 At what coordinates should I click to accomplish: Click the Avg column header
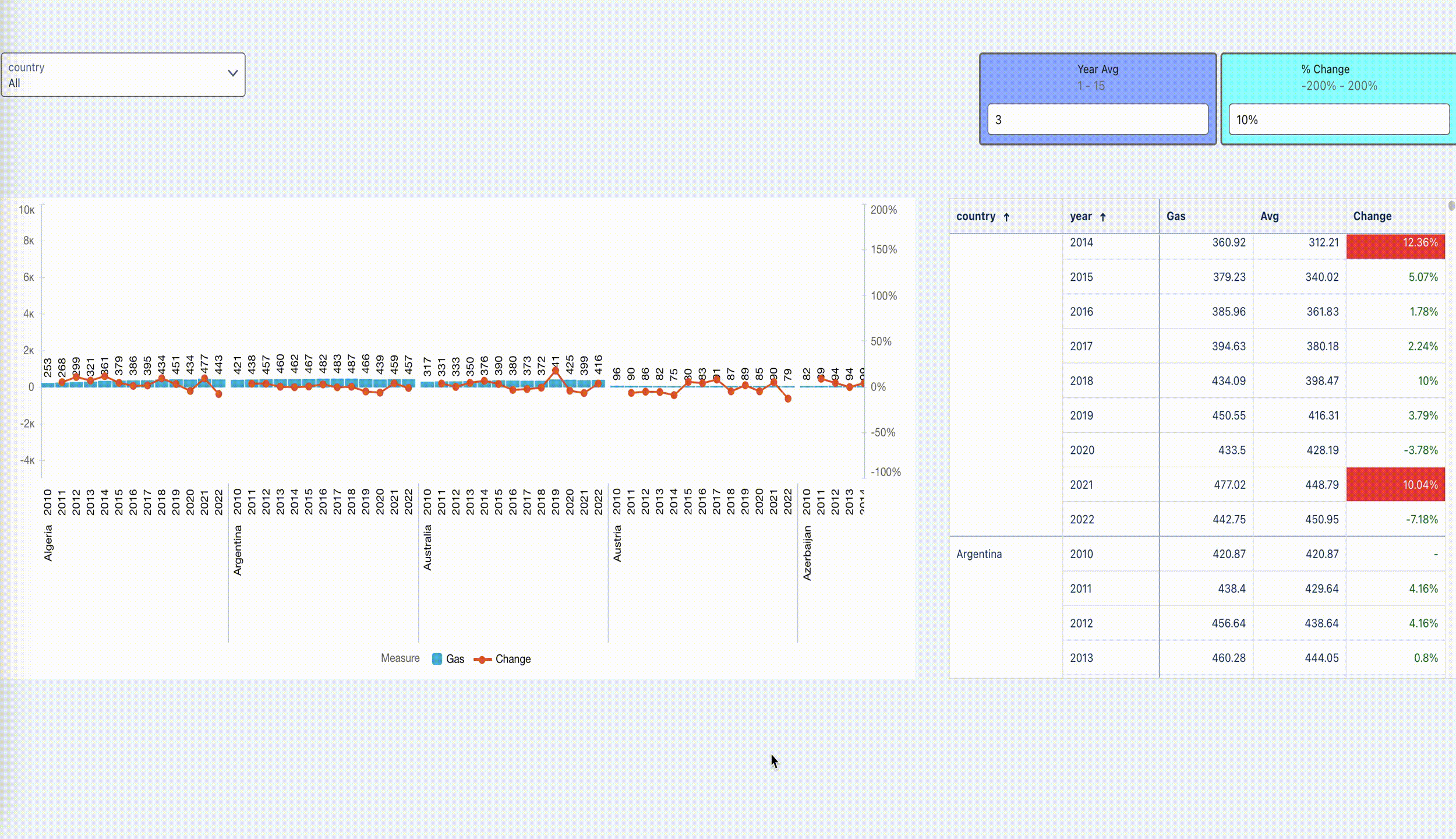(x=1269, y=216)
